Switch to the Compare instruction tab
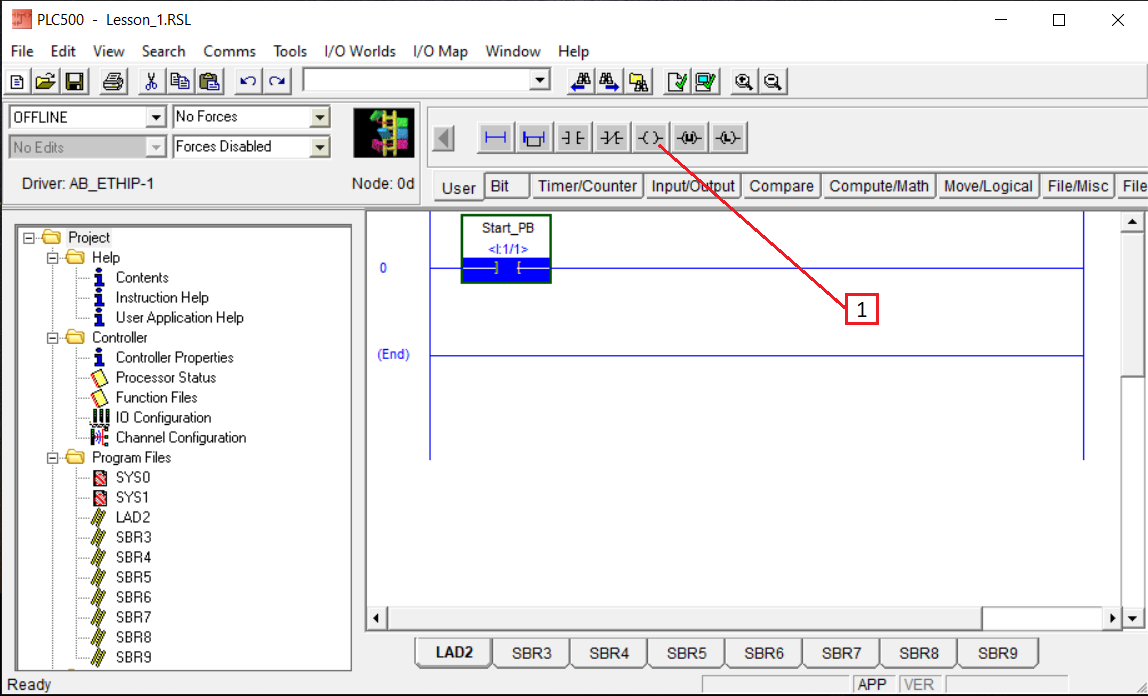Screen dimensions: 1148x696 (781, 186)
